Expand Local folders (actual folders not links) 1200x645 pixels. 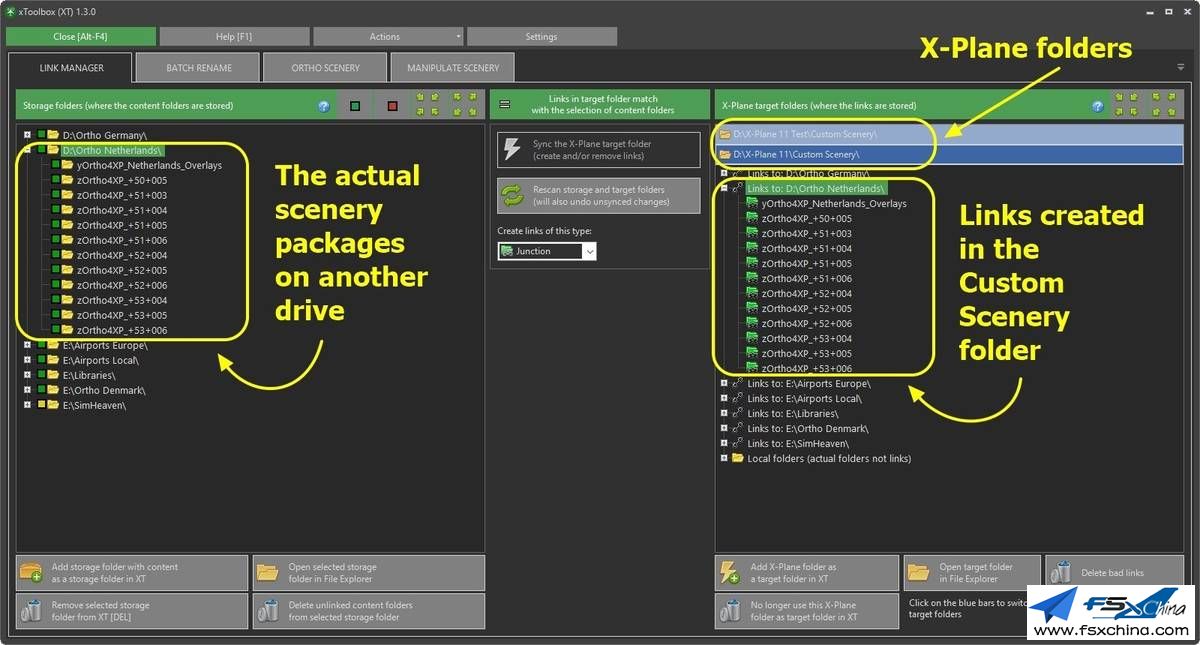coord(723,458)
